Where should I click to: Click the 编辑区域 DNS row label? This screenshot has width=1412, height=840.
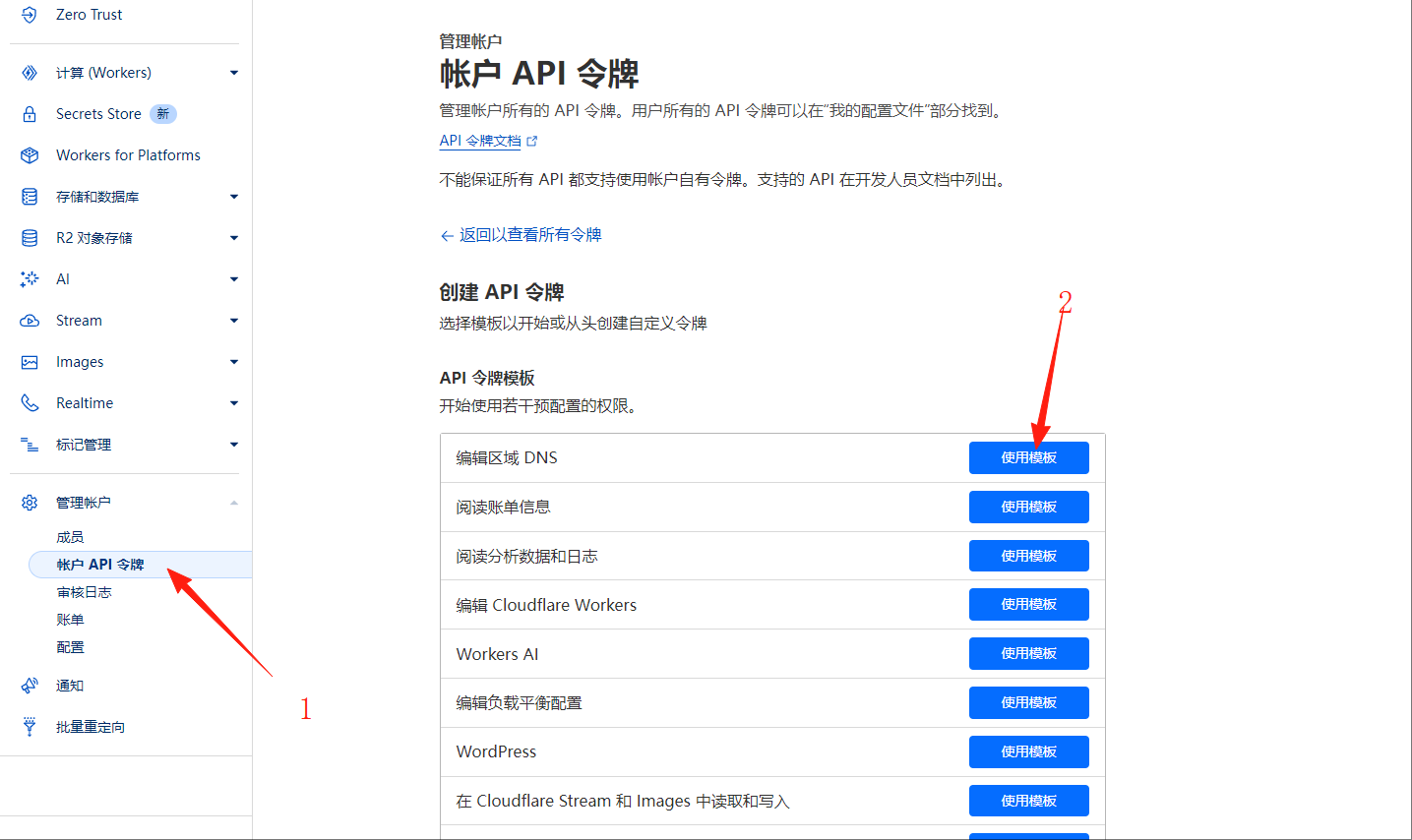point(507,457)
